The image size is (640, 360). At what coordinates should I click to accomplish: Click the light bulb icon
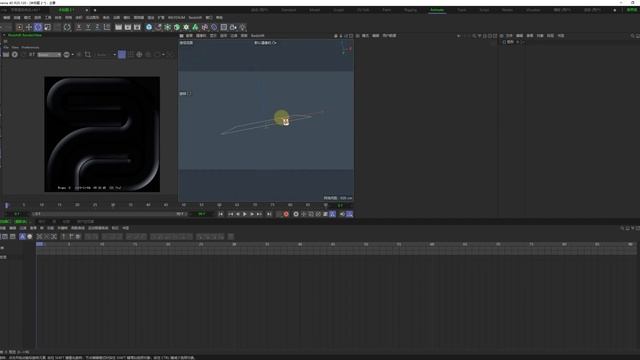[242, 27]
